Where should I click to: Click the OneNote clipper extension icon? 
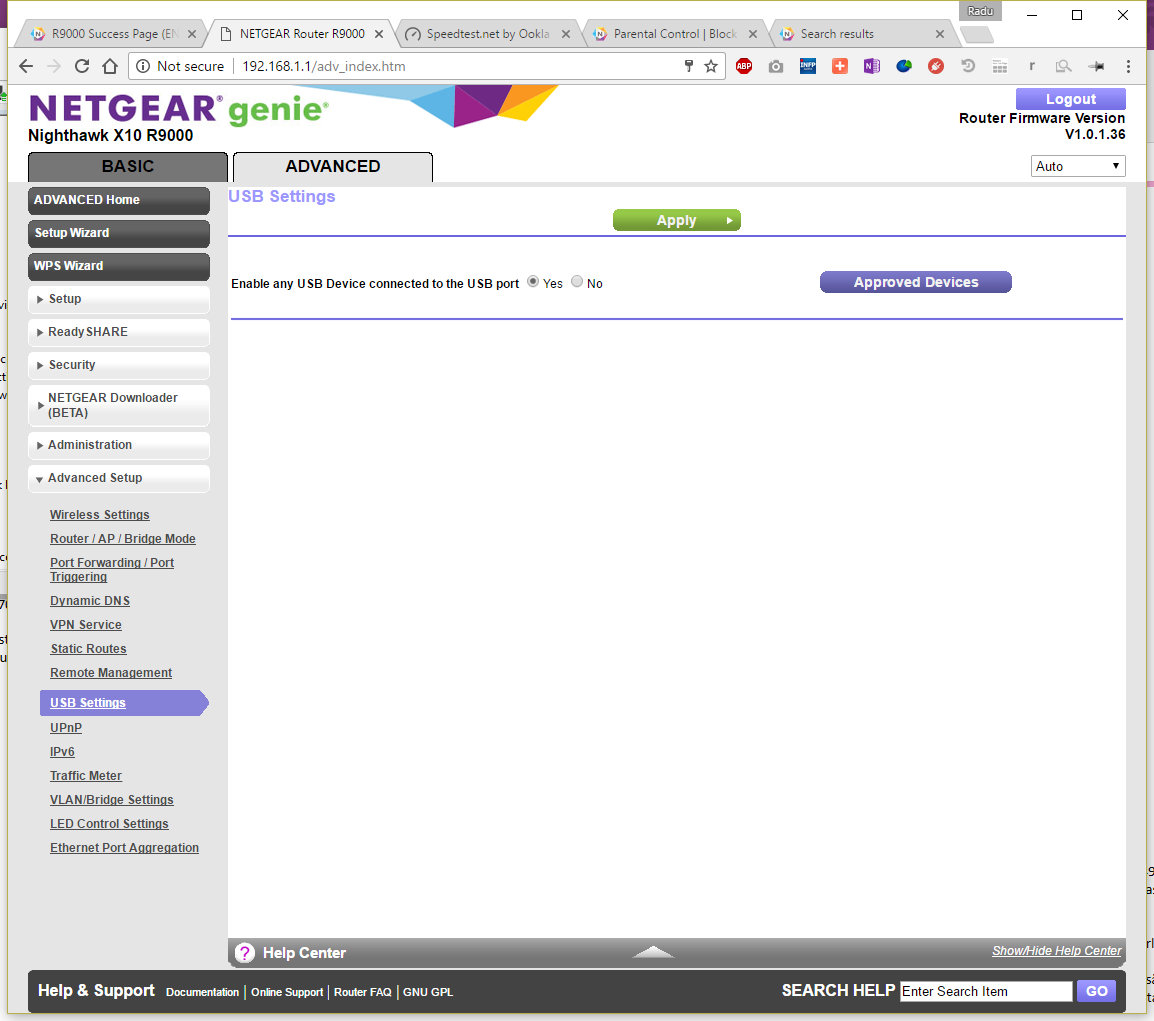click(x=871, y=66)
